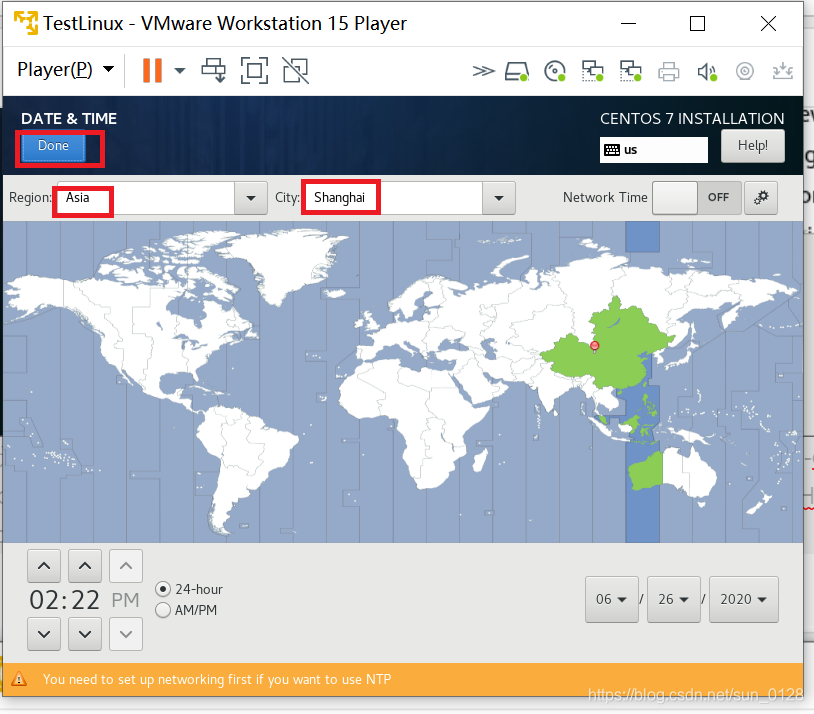The height and width of the screenshot is (714, 814).
Task: Send Ctrl+Alt+Del to the VM
Action: [213, 70]
